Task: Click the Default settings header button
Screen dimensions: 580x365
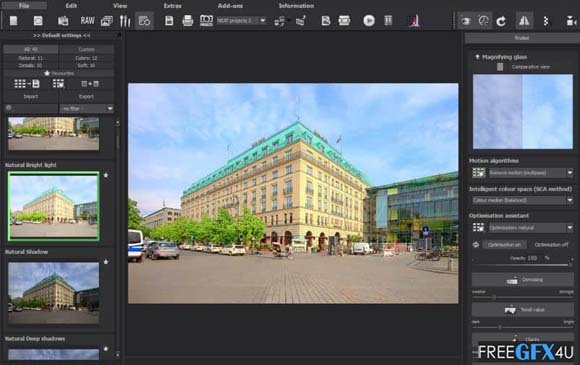Action: click(61, 36)
